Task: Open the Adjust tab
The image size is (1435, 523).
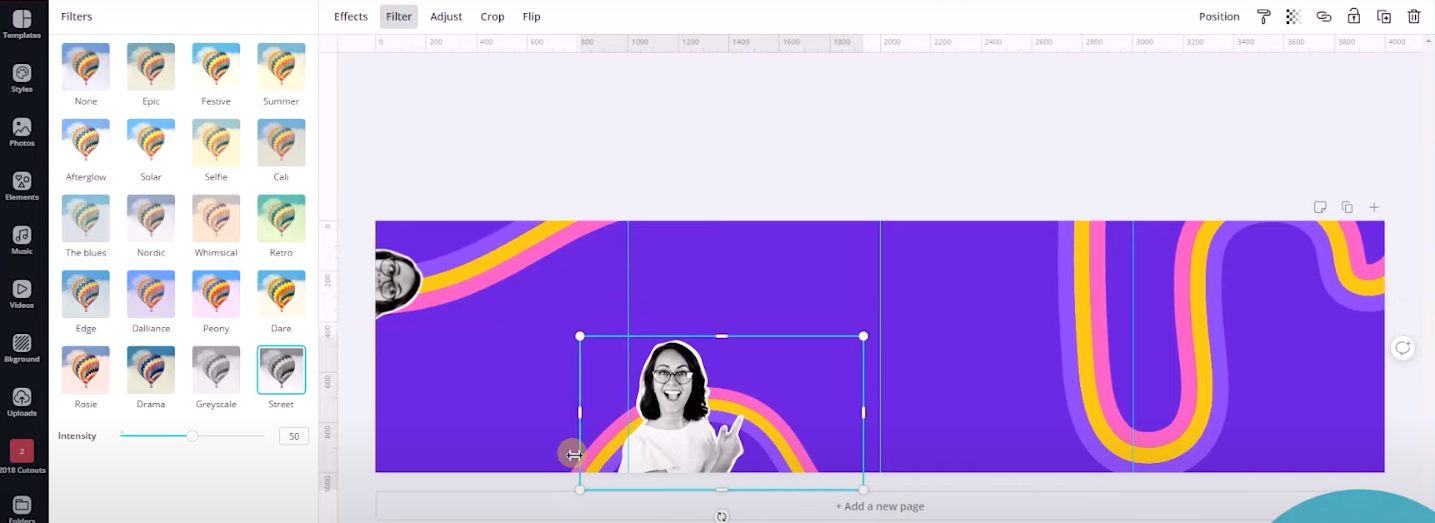Action: (446, 16)
